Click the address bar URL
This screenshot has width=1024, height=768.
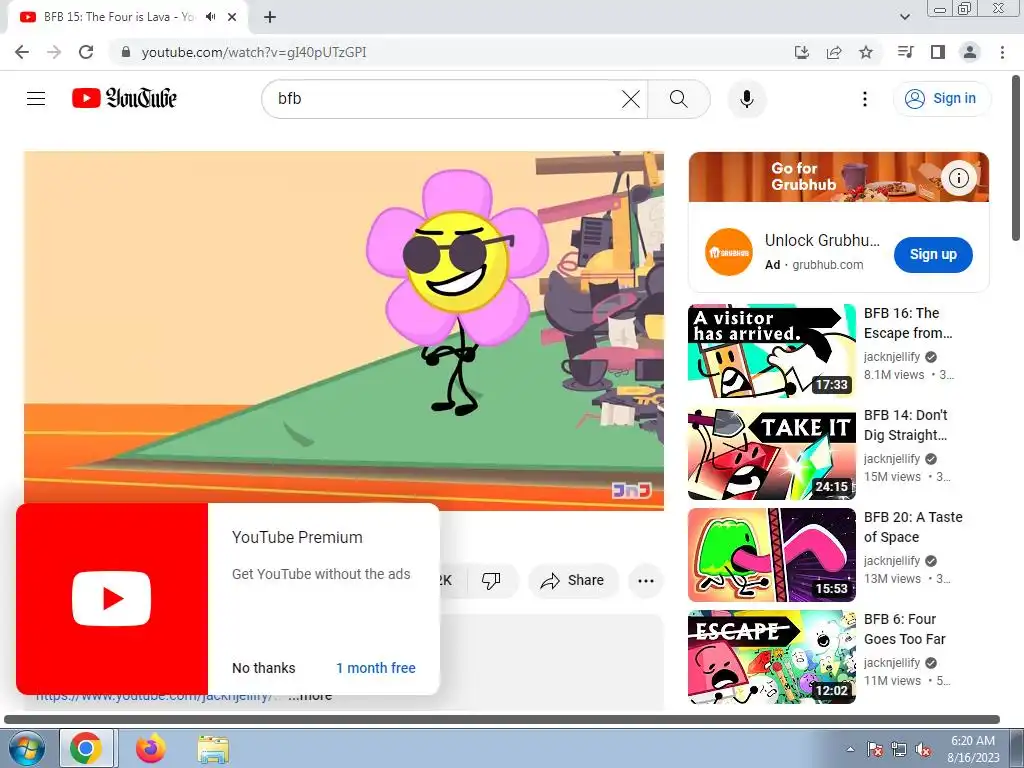(x=254, y=52)
